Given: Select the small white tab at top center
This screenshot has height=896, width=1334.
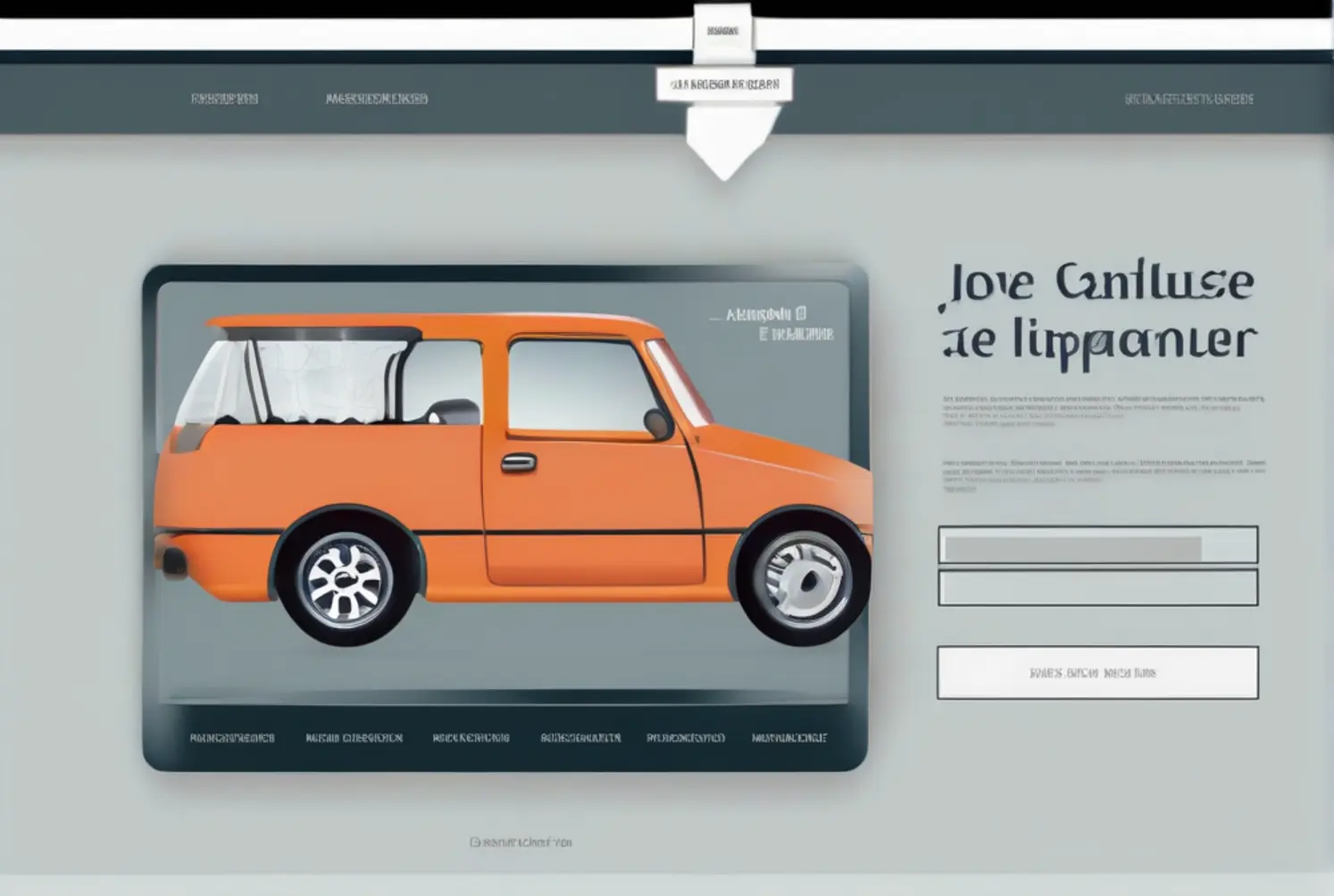Looking at the screenshot, I should [722, 31].
